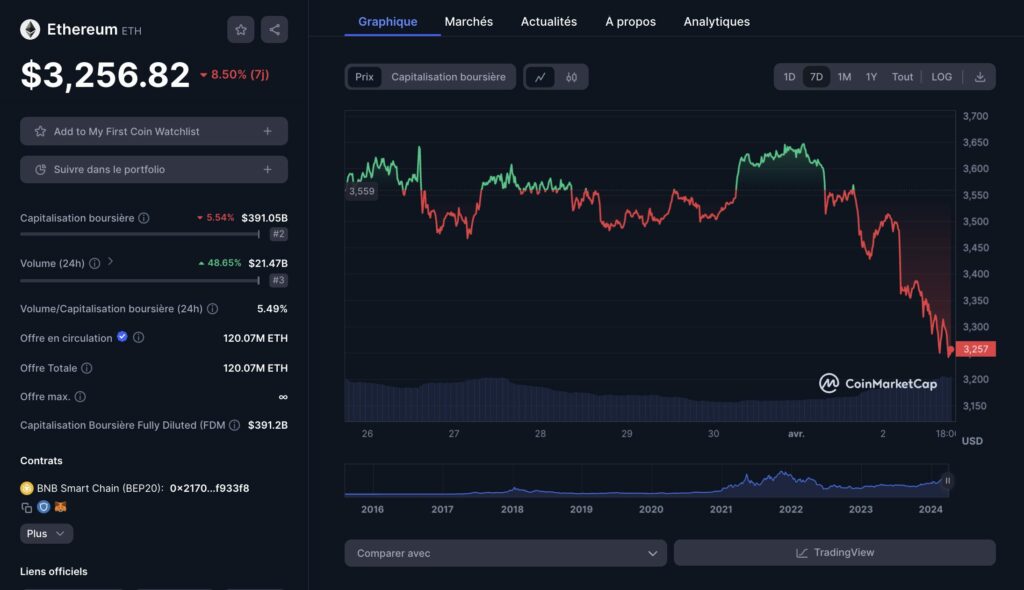The width and height of the screenshot is (1024, 590).
Task: Click the MetaMask fox icon
Action: [60, 507]
